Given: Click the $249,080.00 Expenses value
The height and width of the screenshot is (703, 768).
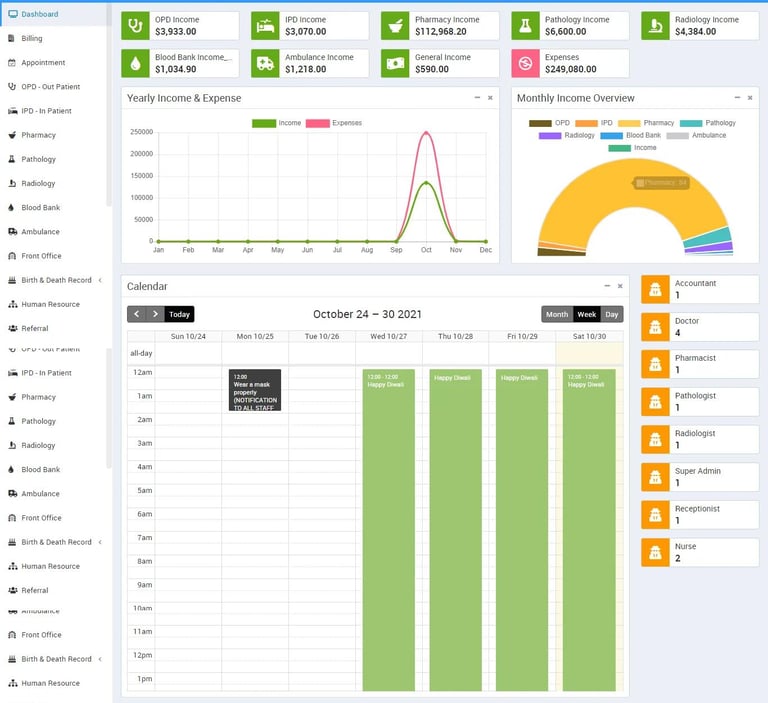Looking at the screenshot, I should 571,70.
